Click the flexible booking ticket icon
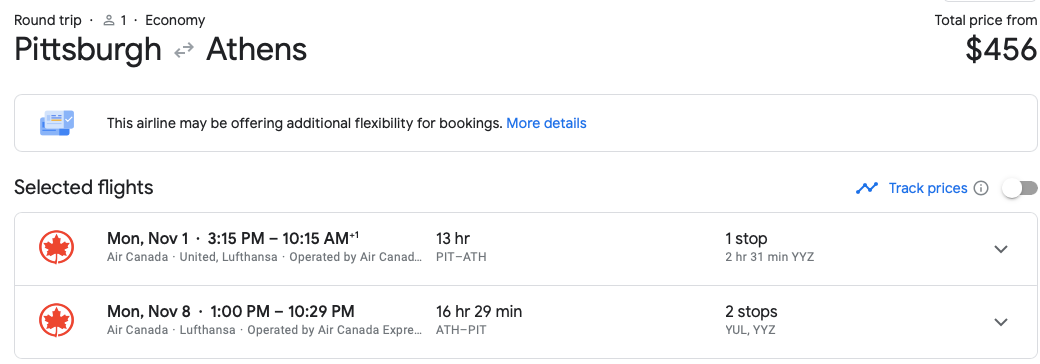This screenshot has width=1040, height=364. [57, 123]
